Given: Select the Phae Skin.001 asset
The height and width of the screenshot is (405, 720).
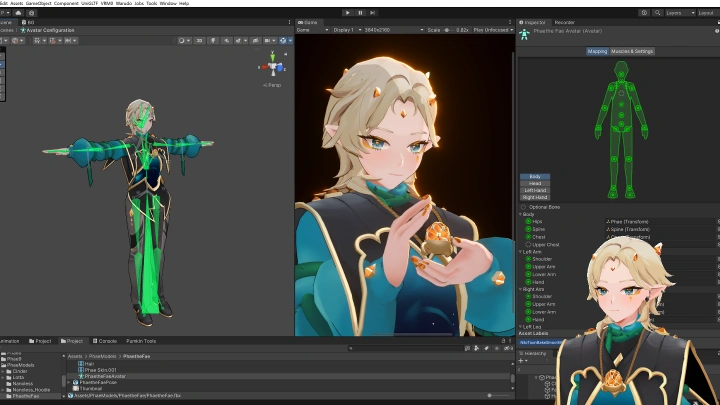Looking at the screenshot, I should [97, 370].
